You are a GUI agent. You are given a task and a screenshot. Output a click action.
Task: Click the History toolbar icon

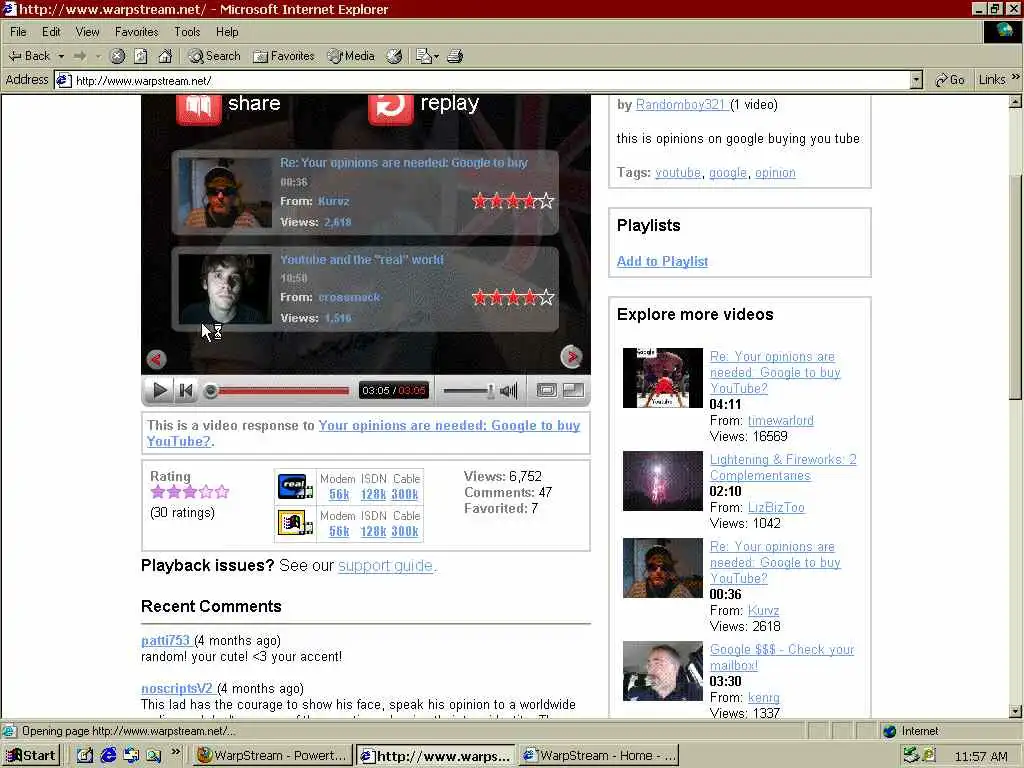point(394,56)
